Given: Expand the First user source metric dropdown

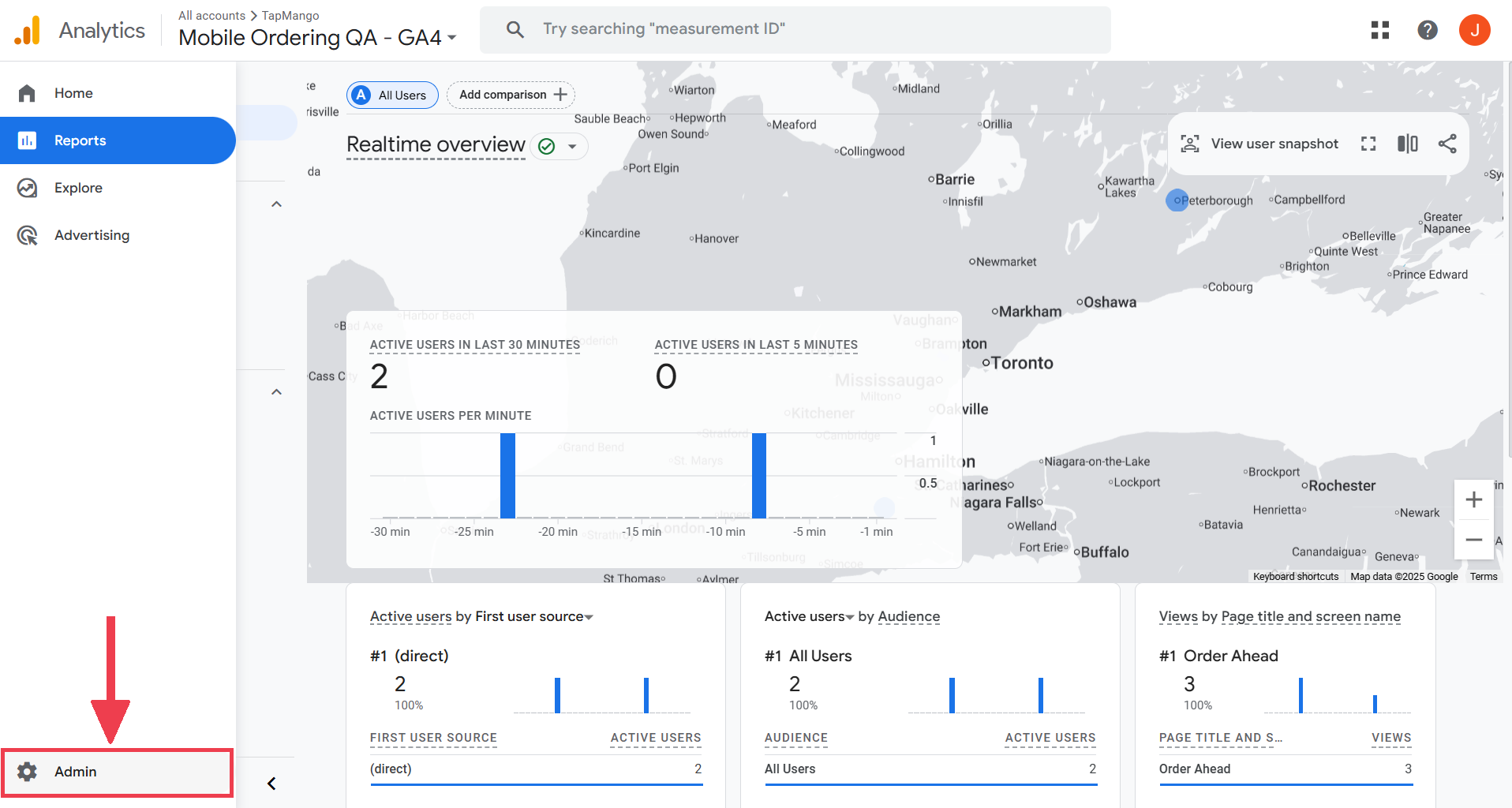Looking at the screenshot, I should 589,616.
